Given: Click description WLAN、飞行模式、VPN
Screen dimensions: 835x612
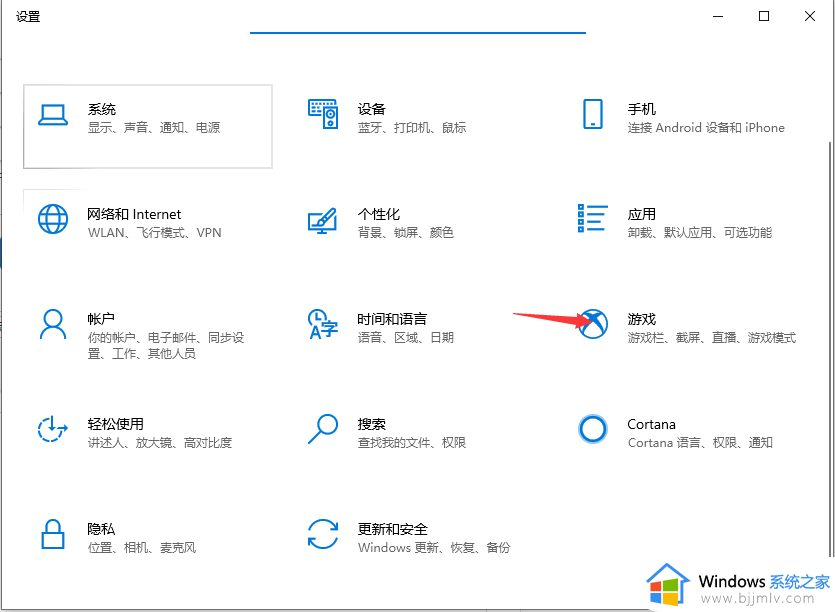Looking at the screenshot, I should (x=154, y=233).
